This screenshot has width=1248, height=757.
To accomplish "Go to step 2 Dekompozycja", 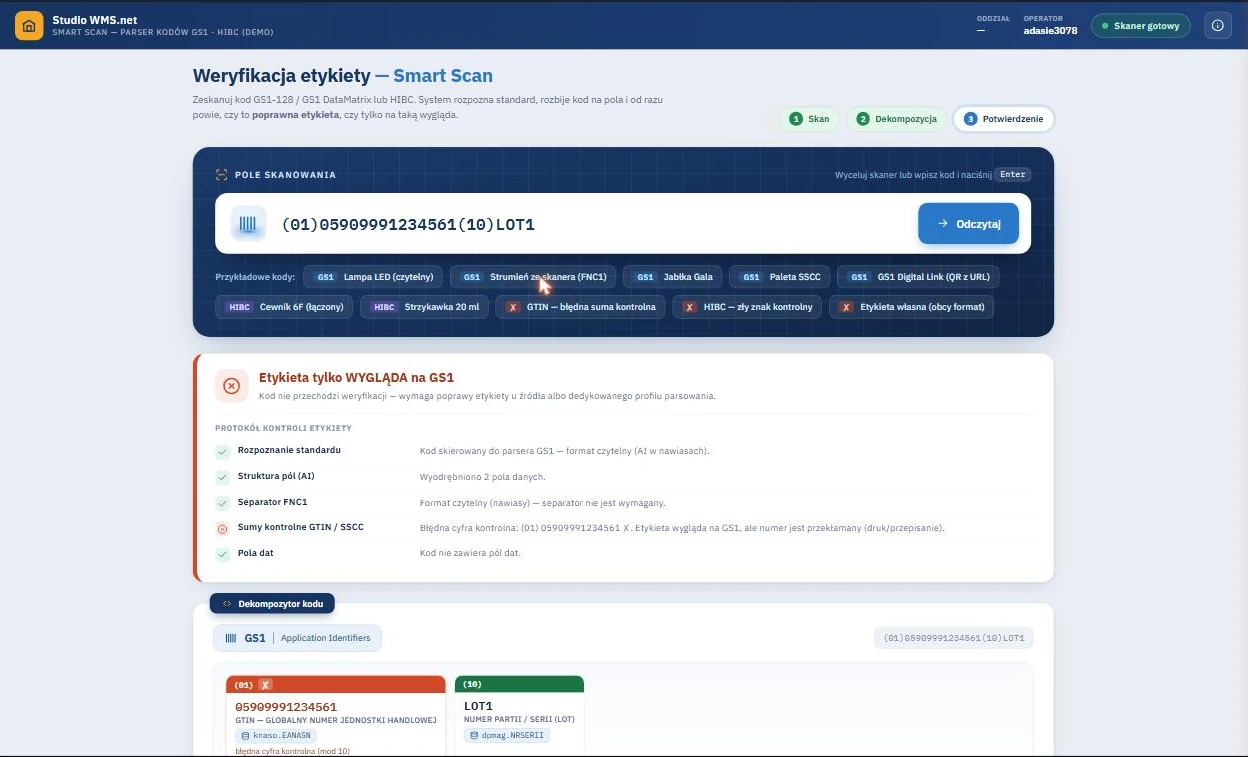I will 896,119.
